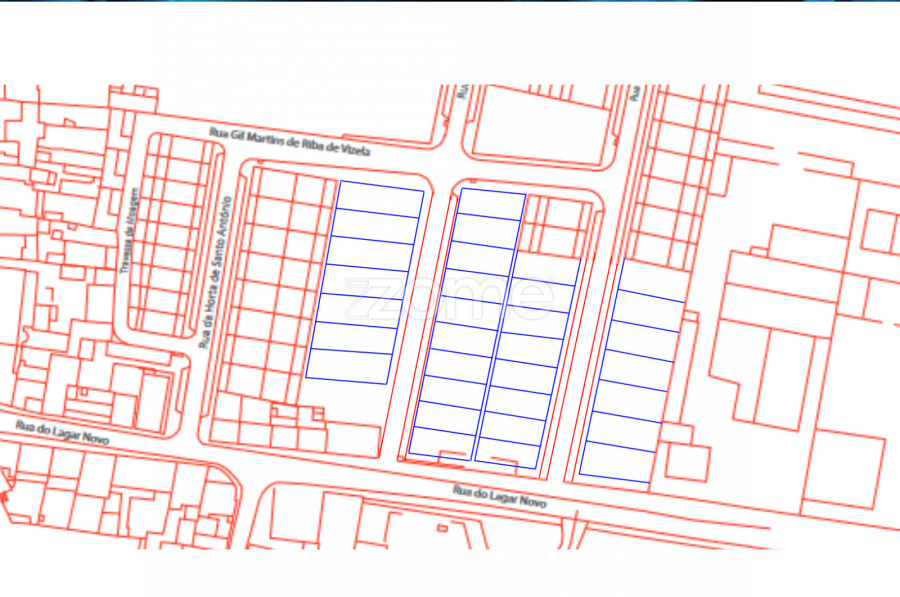Image resolution: width=900 pixels, height=597 pixels.
Task: Click 'Rua do Lagar Novo' label below blue plots
Action: click(x=499, y=497)
